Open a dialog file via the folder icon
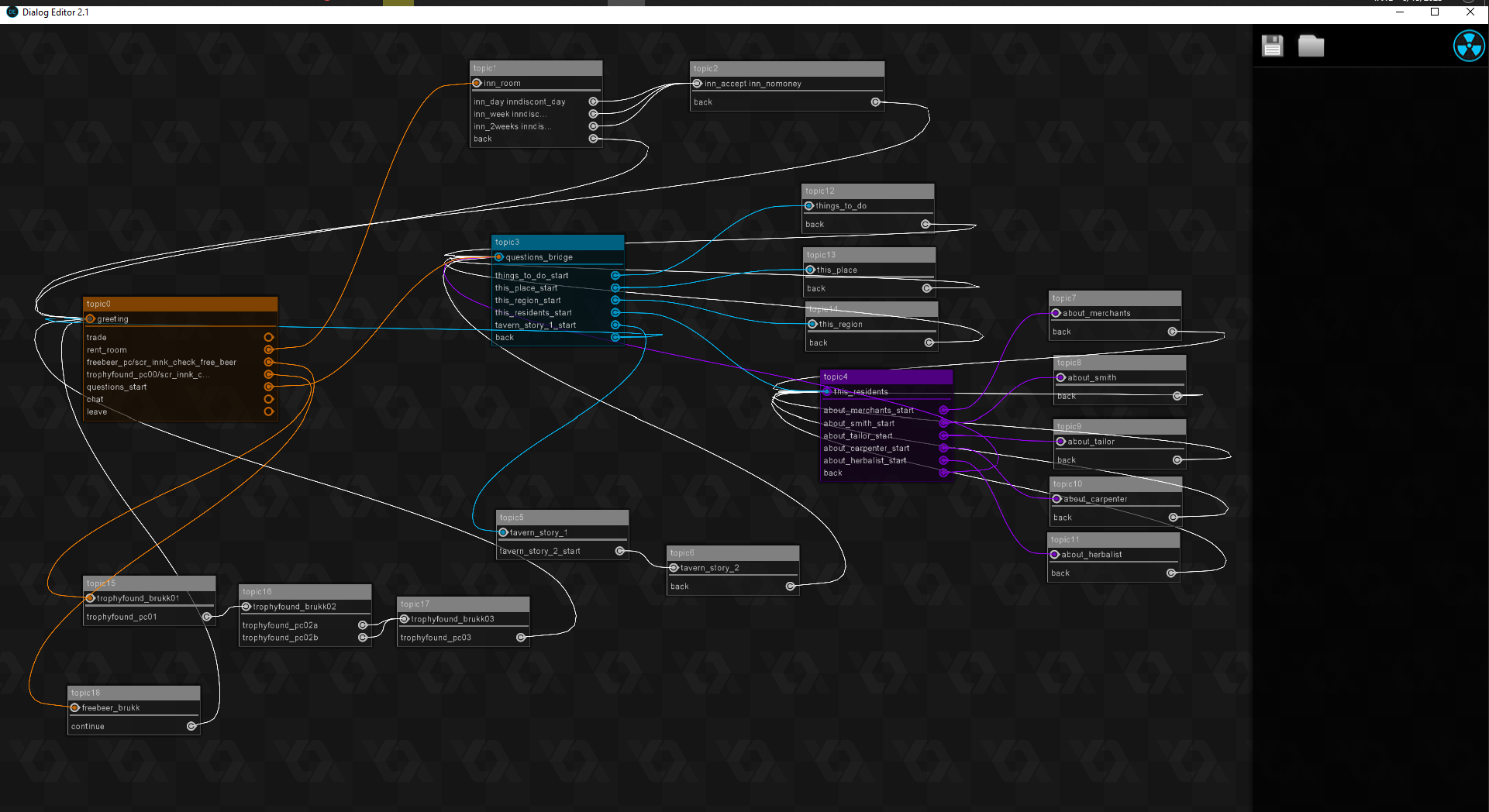1489x812 pixels. [1311, 46]
